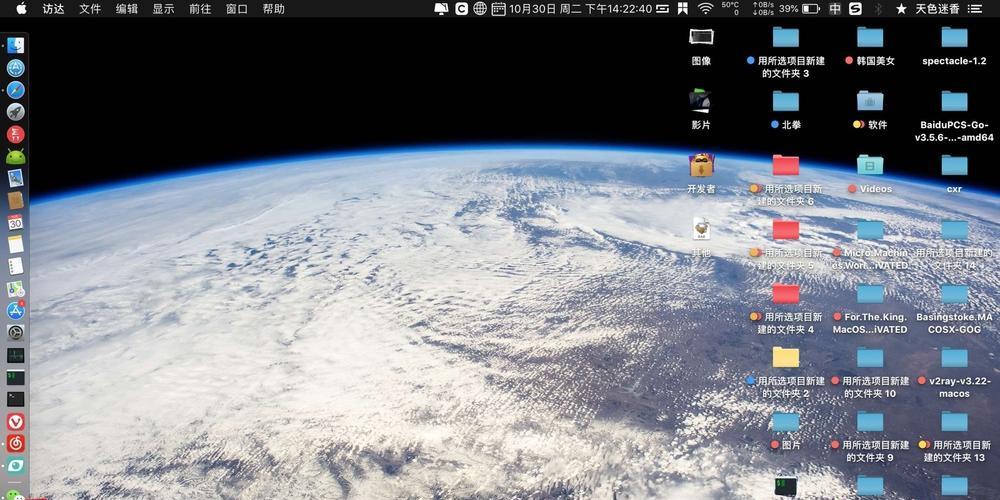
Task: Select the cxr folder
Action: pos(954,165)
